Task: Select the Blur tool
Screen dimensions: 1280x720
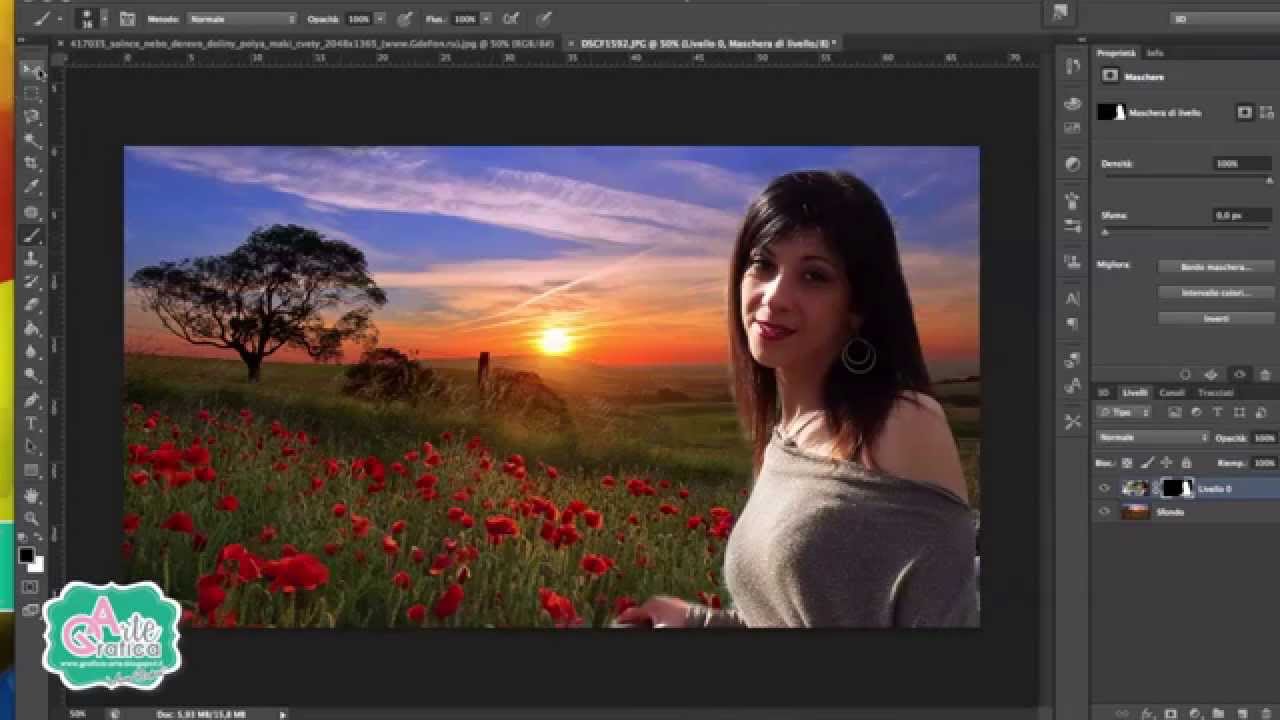Action: pos(32,352)
